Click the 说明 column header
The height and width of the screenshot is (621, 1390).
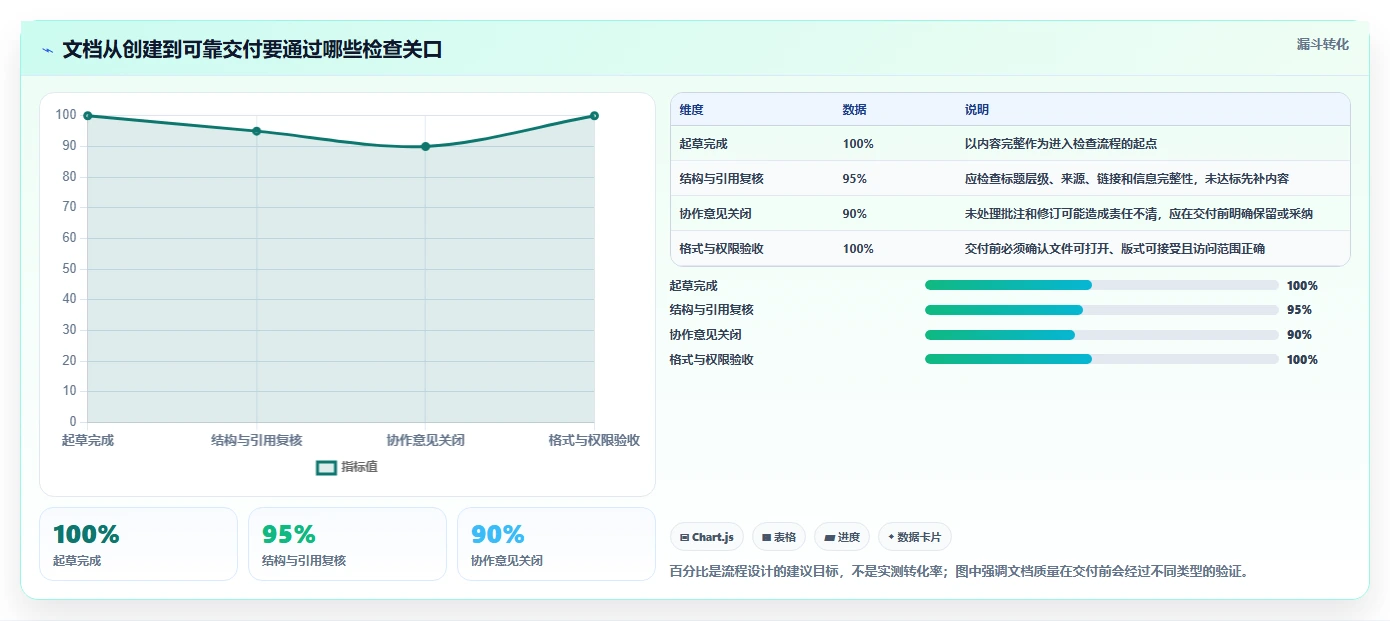pyautogui.click(x=976, y=110)
